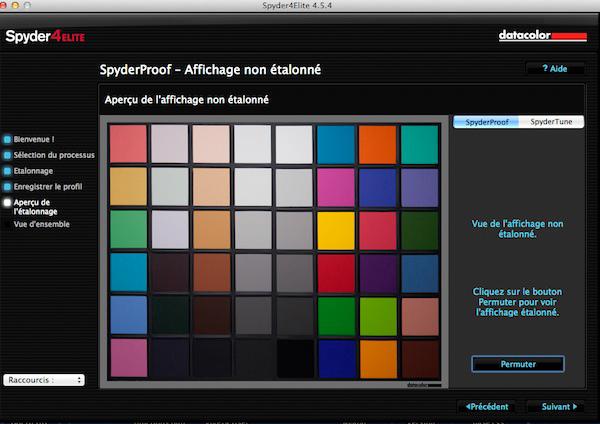Image resolution: width=600 pixels, height=424 pixels.
Task: Select the darkest black color patch
Action: (x=294, y=358)
